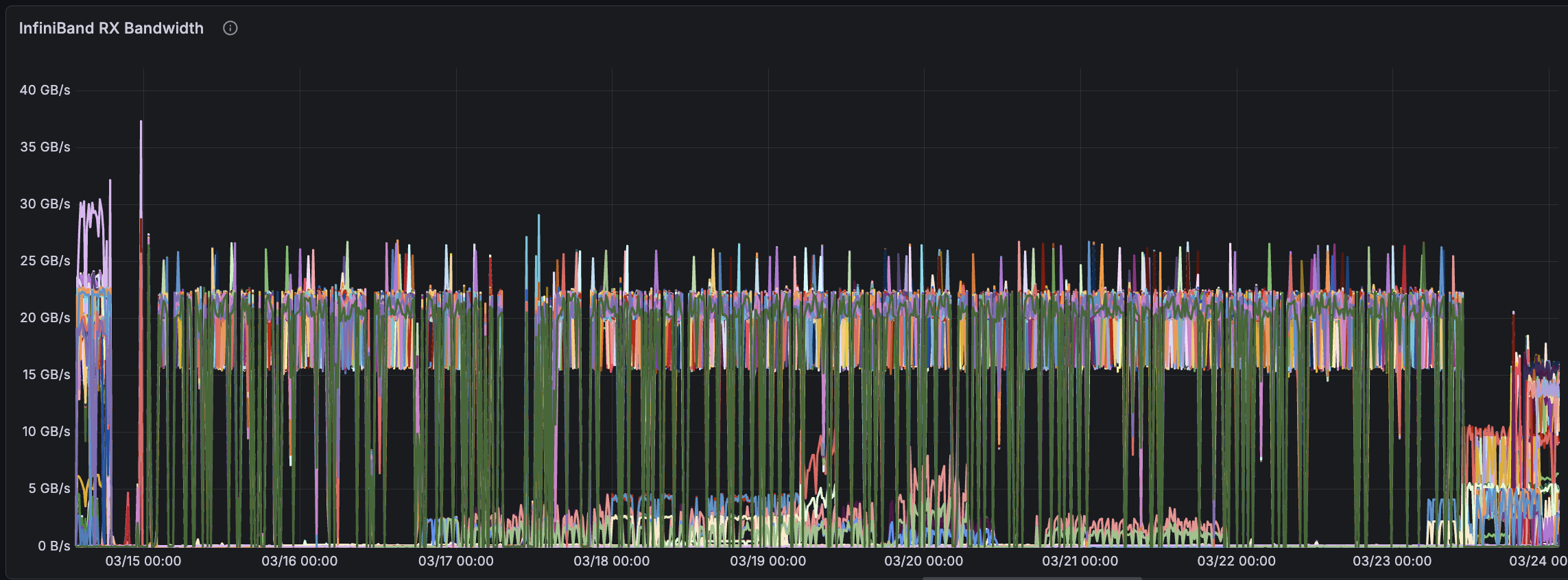Open the panel info tooltip icon
The height and width of the screenshot is (580, 1568).
230,28
